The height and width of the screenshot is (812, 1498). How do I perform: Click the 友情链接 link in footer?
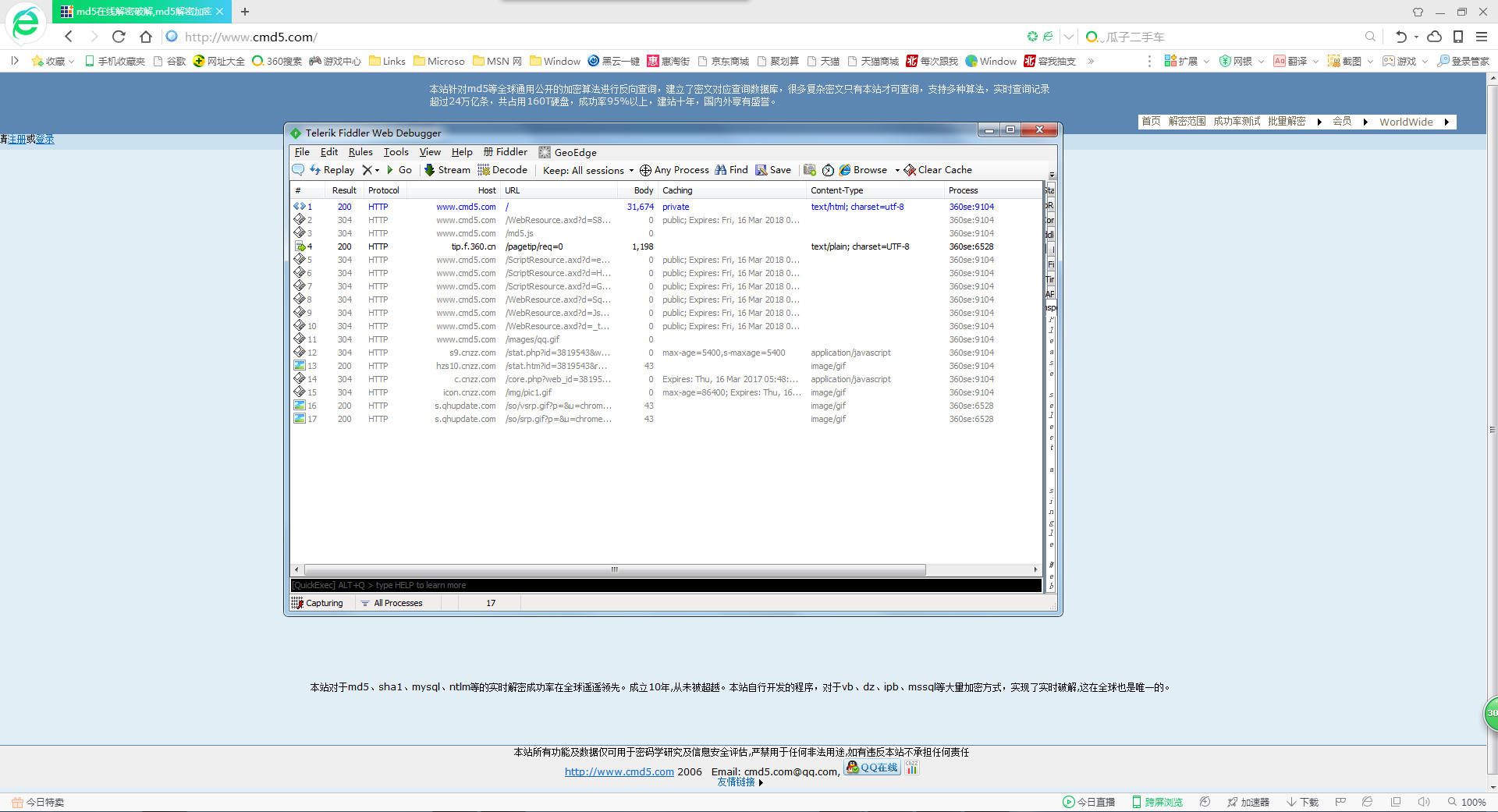pos(737,782)
